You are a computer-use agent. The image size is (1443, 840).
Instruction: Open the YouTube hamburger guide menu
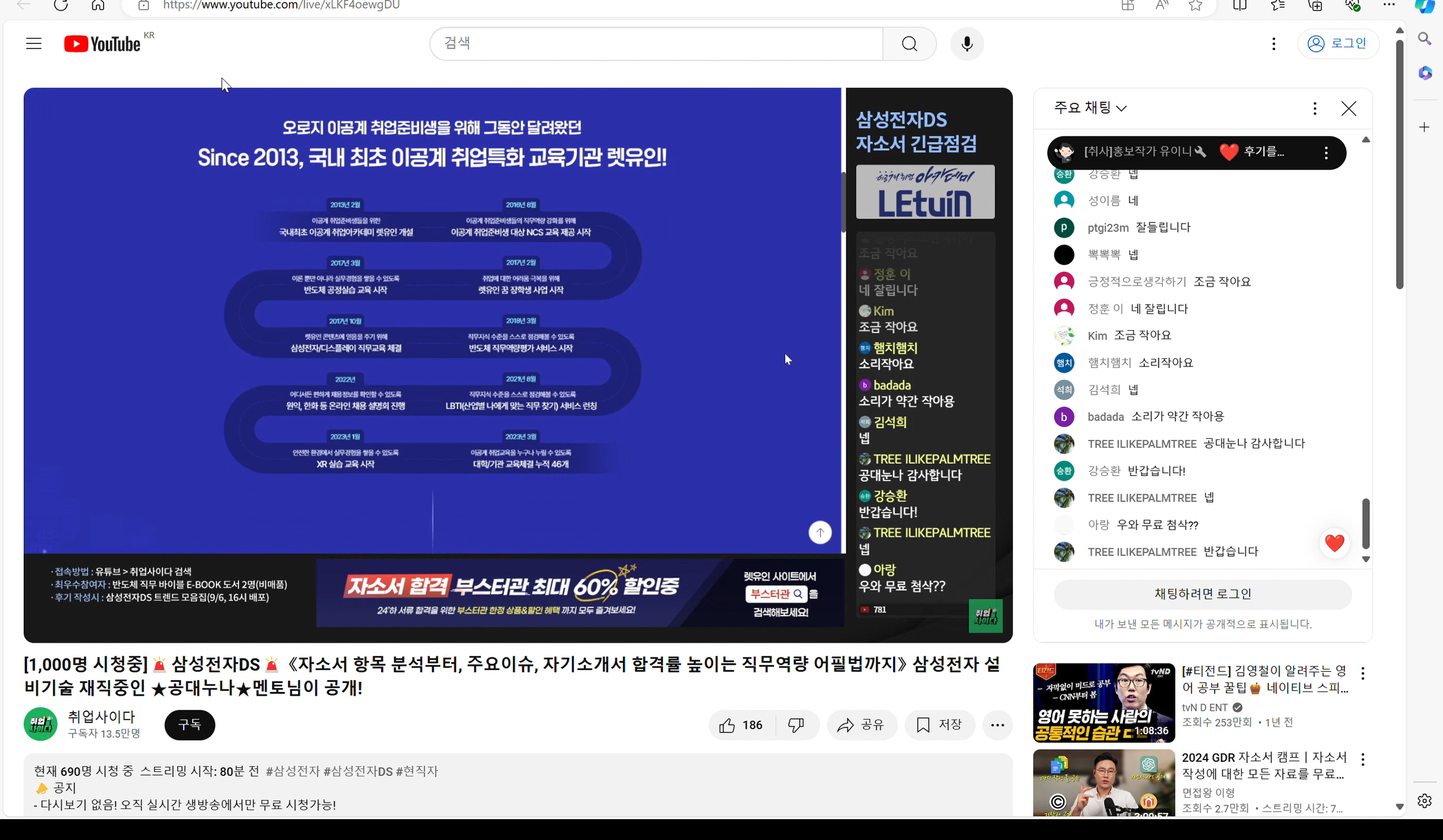[x=34, y=43]
